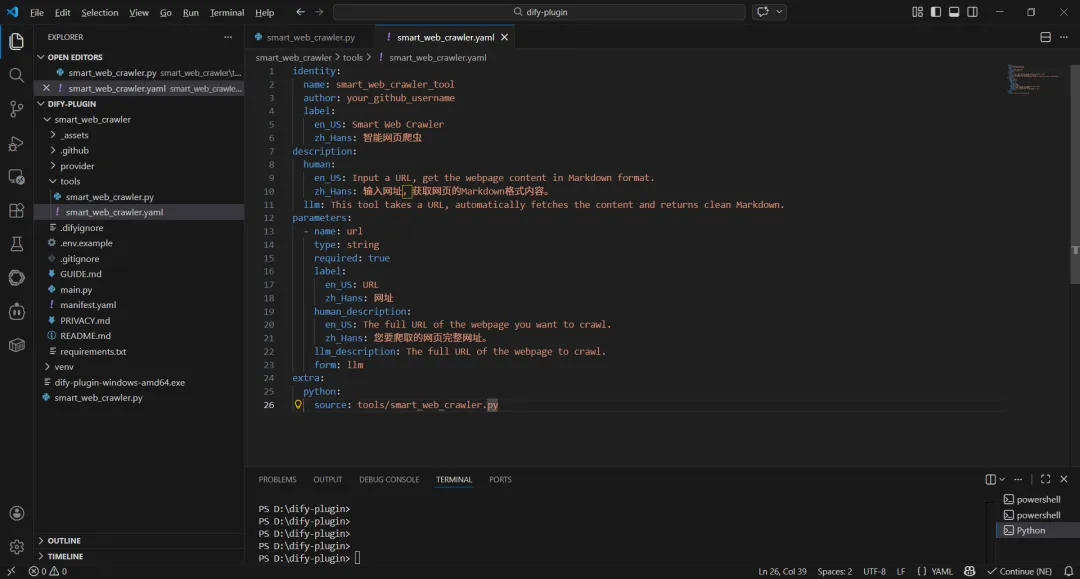Change language mode YAML in status bar
Viewport: 1080px width, 579px height.
pyautogui.click(x=942, y=571)
